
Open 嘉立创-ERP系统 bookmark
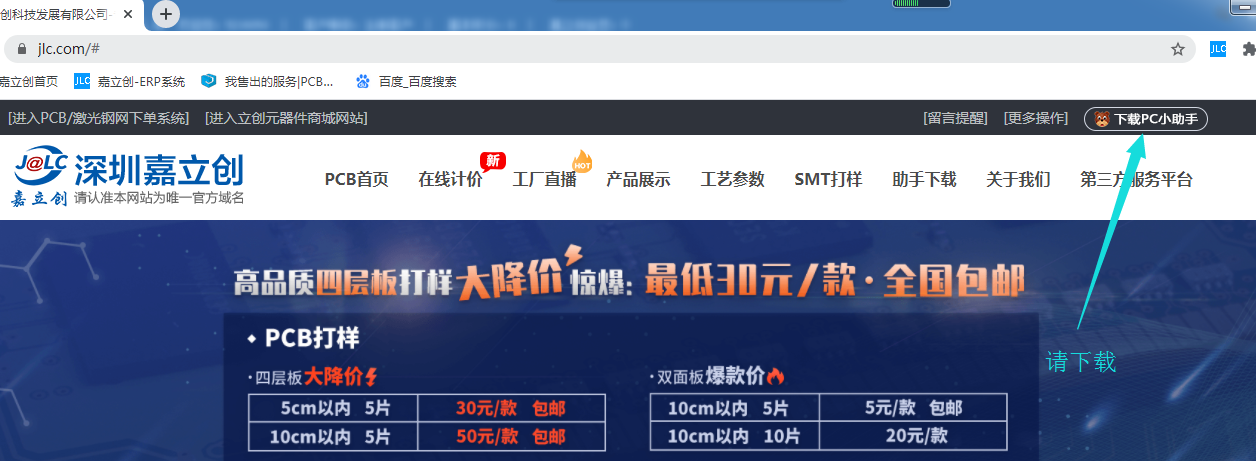pyautogui.click(x=130, y=81)
